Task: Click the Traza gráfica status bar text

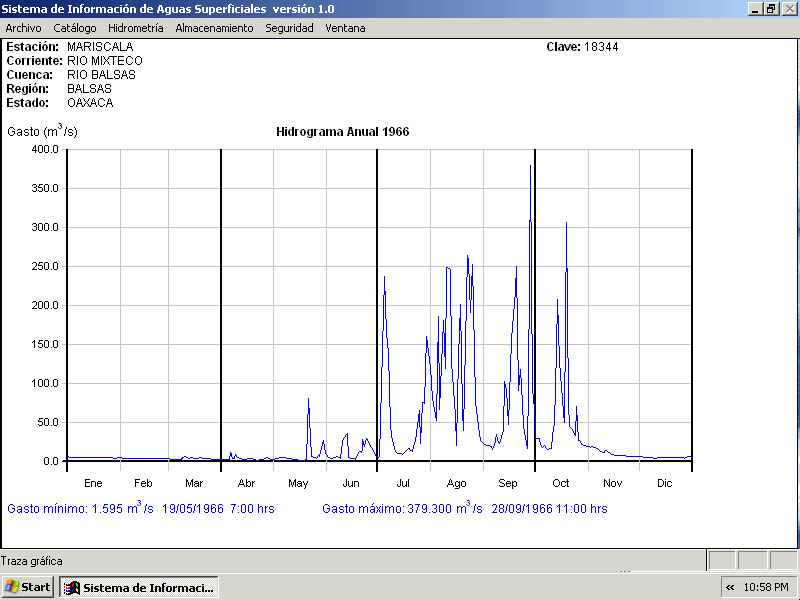Action: pyautogui.click(x=31, y=561)
